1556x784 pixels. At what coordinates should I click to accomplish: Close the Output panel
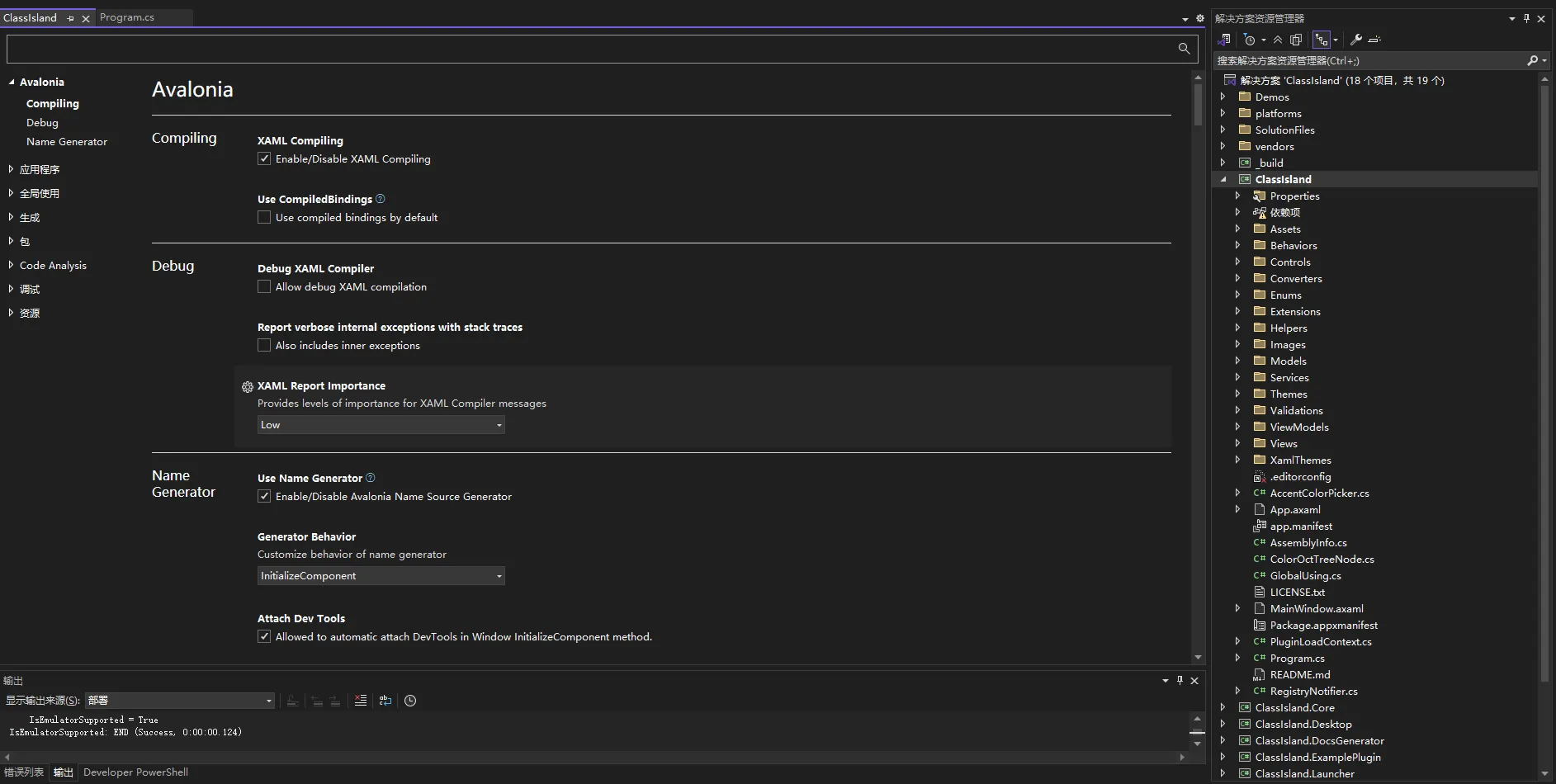pos(1194,681)
